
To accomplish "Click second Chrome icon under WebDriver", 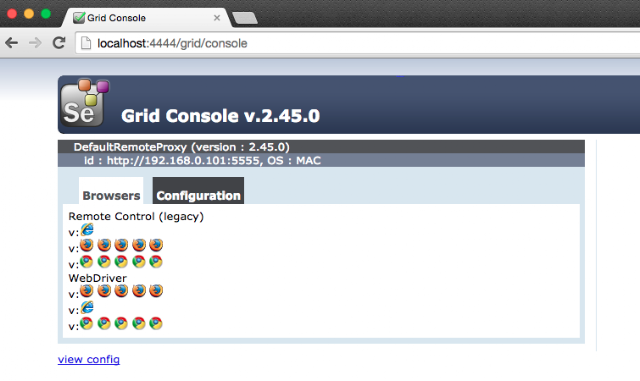I will 104,323.
